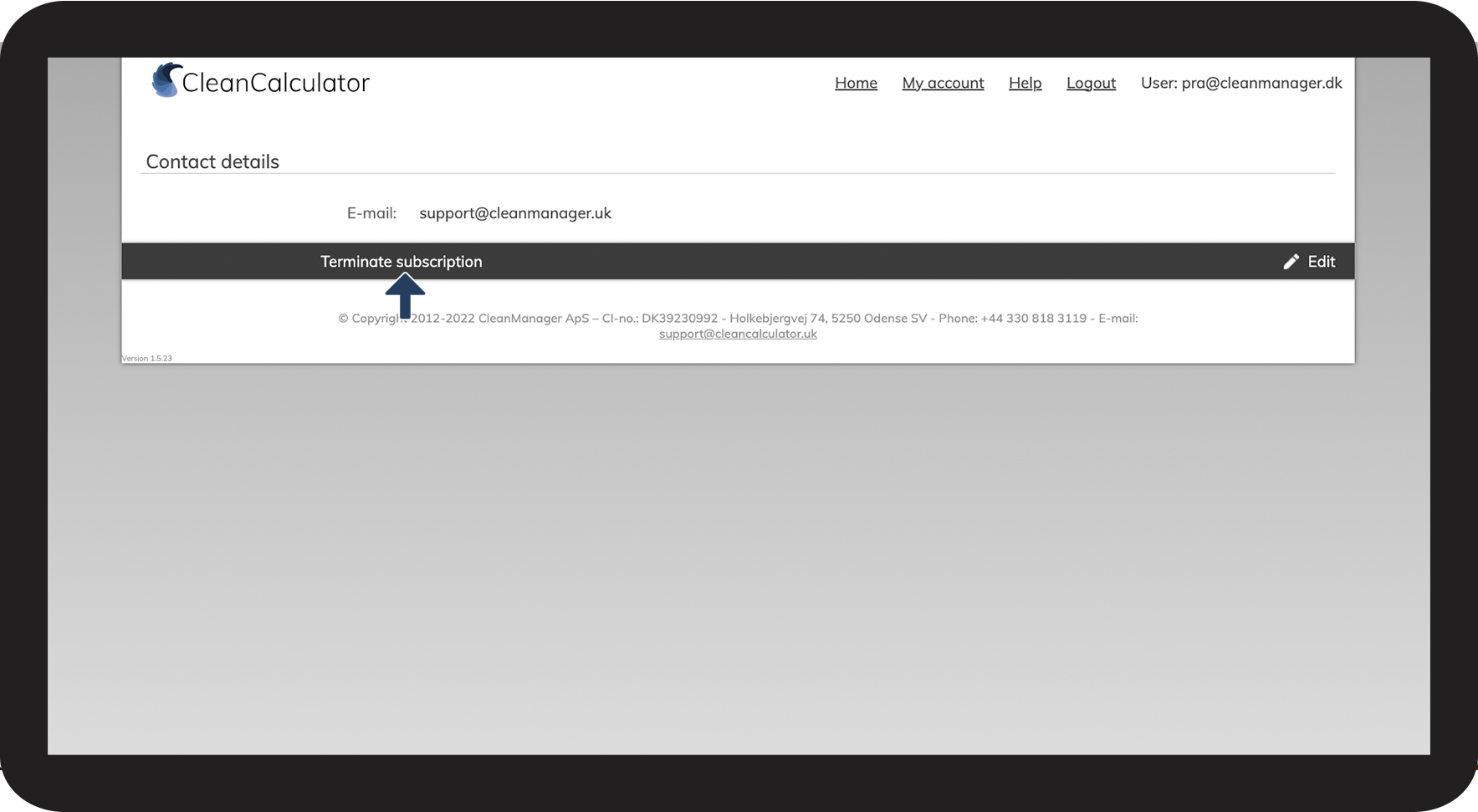Viewport: 1478px width, 812px height.
Task: Click the E-mail field label
Action: coord(371,213)
